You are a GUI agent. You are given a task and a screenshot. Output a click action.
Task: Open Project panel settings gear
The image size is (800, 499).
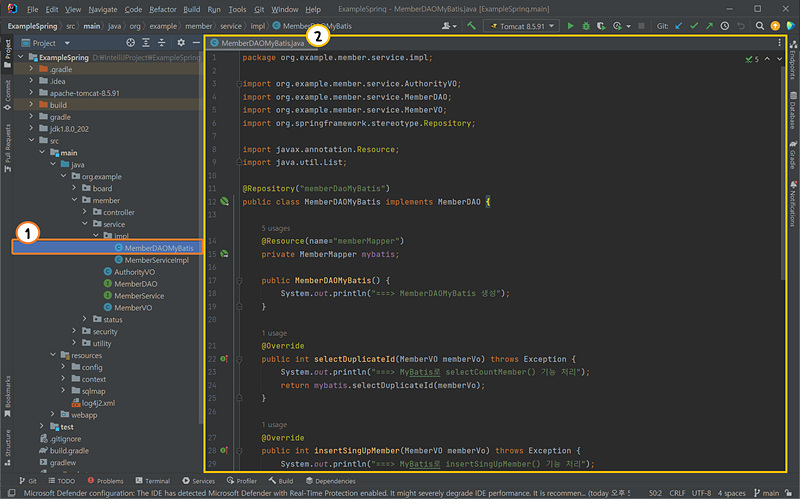pyautogui.click(x=181, y=43)
